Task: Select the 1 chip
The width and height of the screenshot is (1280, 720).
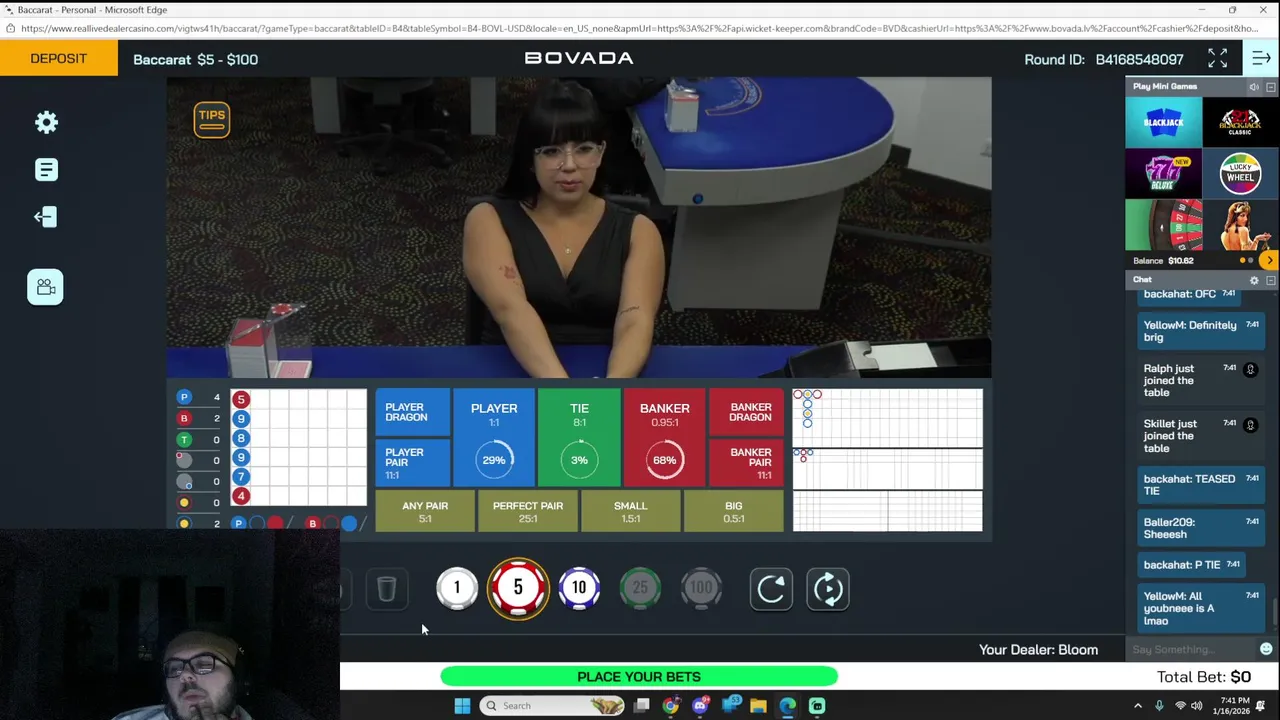Action: (457, 588)
